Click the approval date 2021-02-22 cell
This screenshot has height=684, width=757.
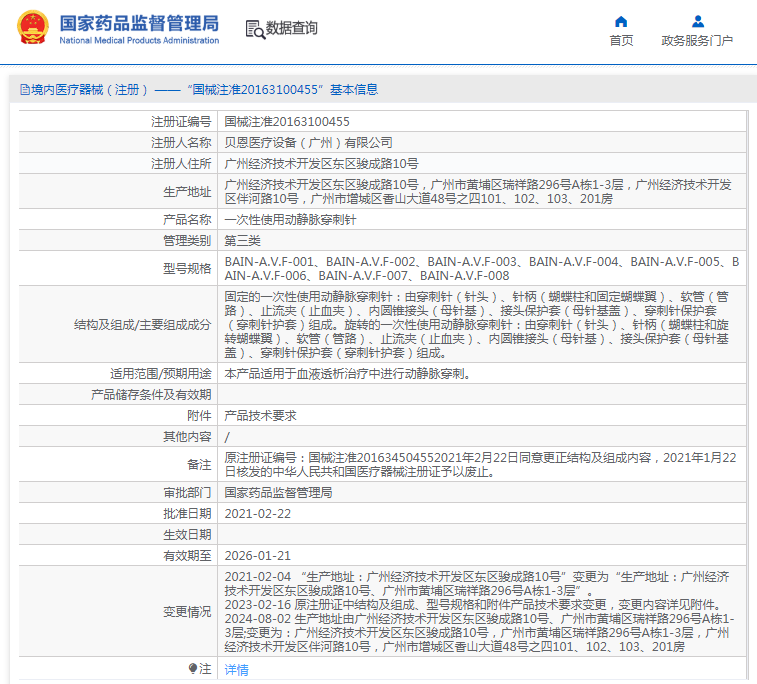pyautogui.click(x=257, y=513)
